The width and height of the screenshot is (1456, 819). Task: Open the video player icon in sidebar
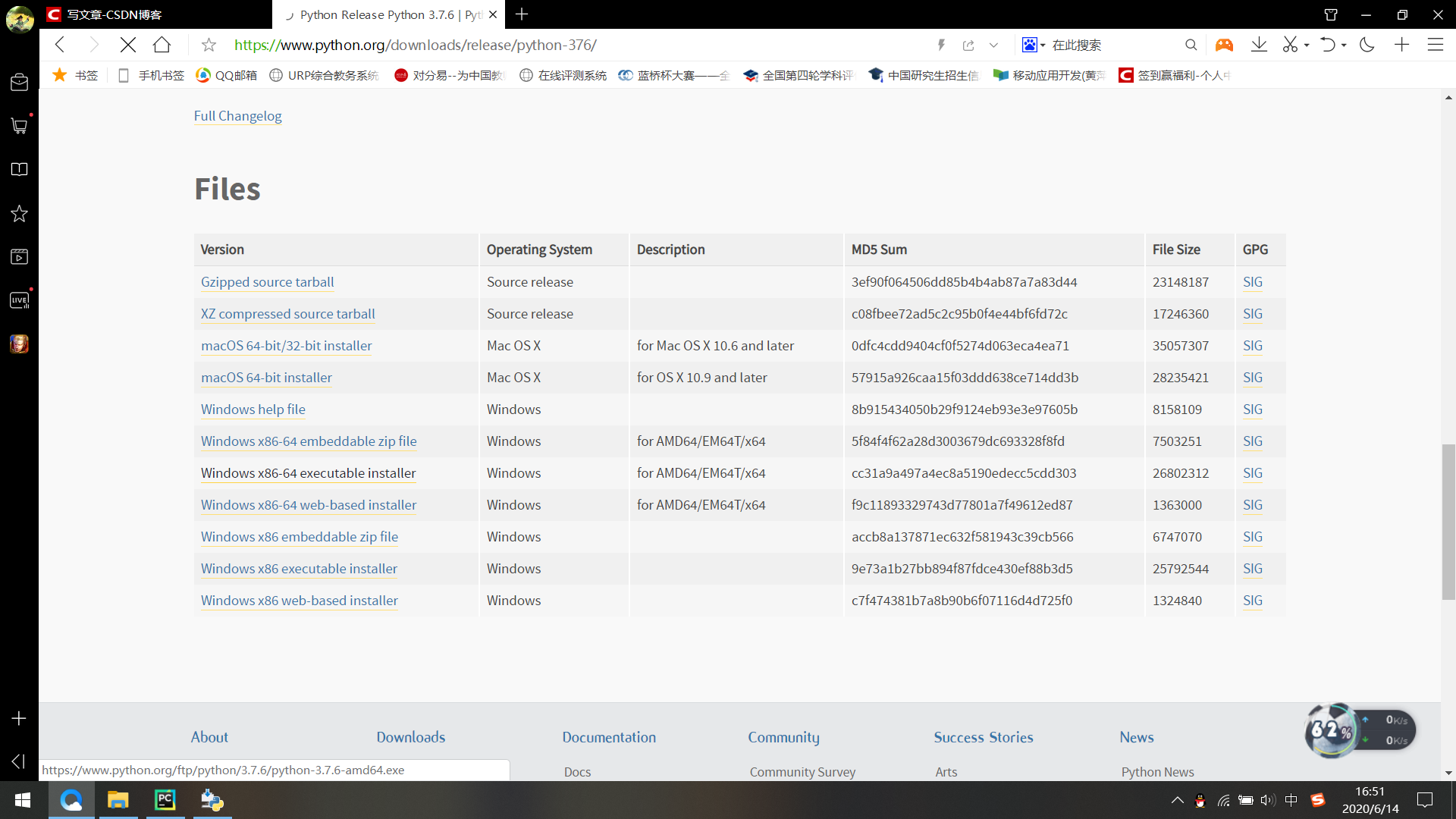19,257
